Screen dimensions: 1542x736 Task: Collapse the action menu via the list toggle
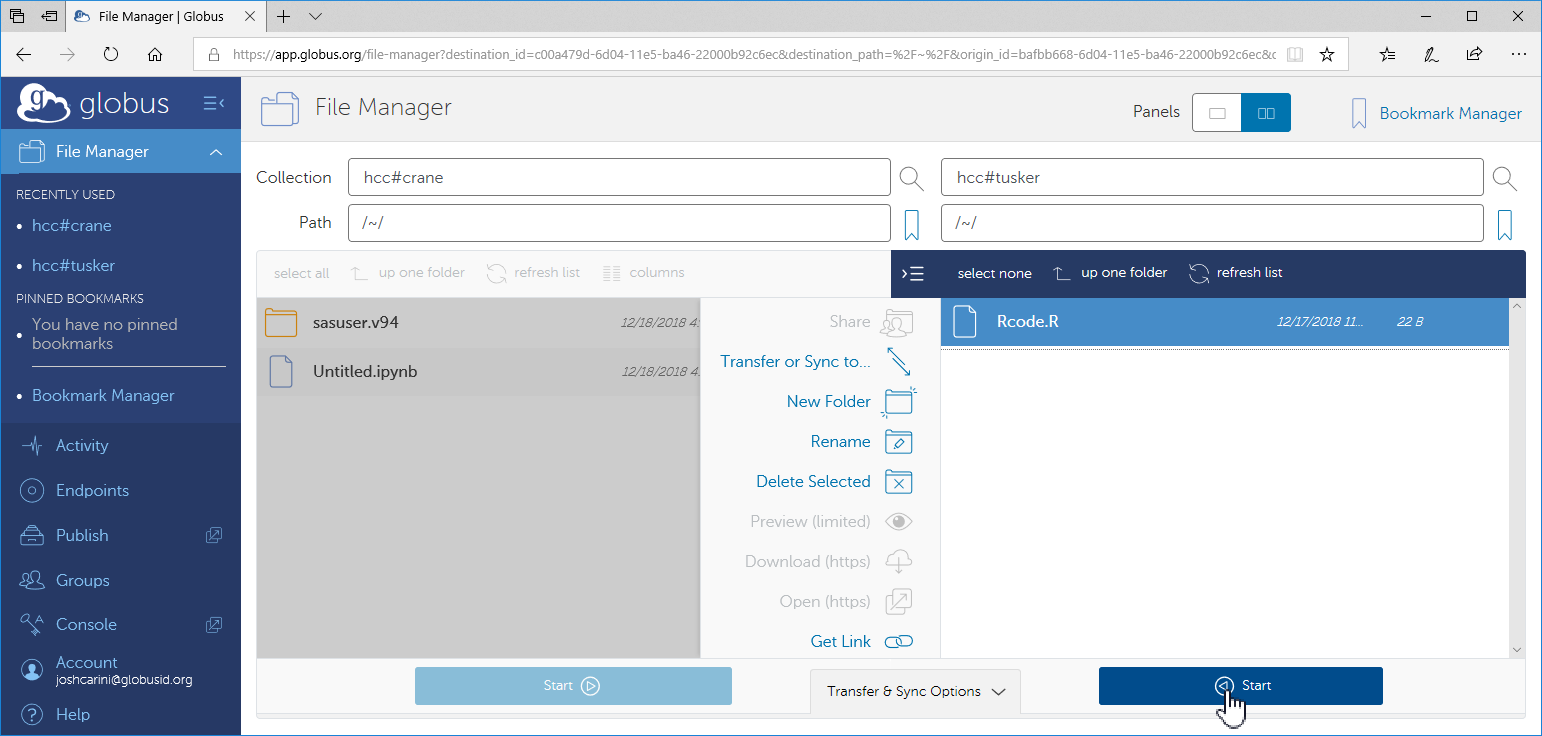912,274
